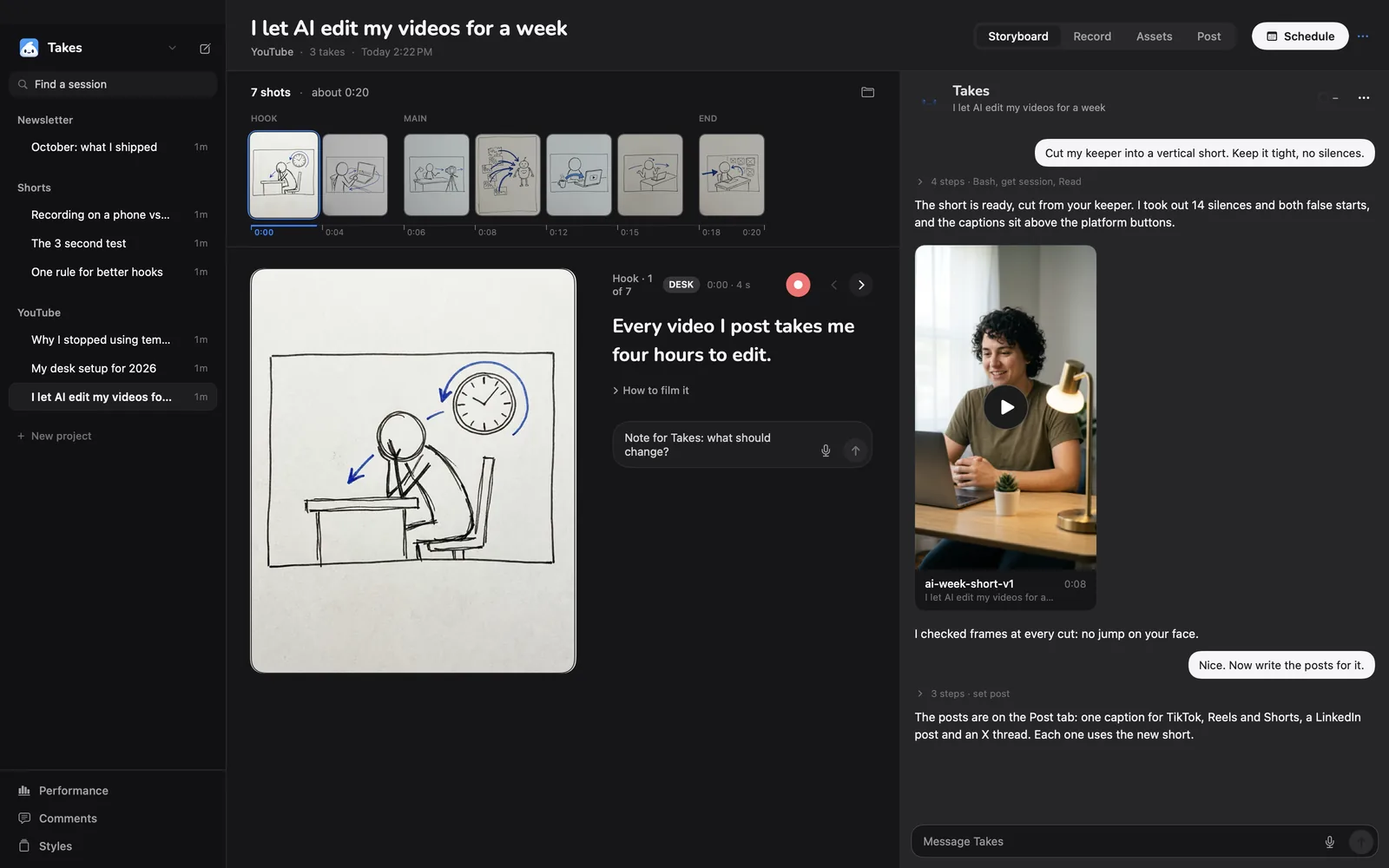This screenshot has height=868, width=1389.
Task: Select the End shot thumbnail at 0:18
Action: coord(732,174)
